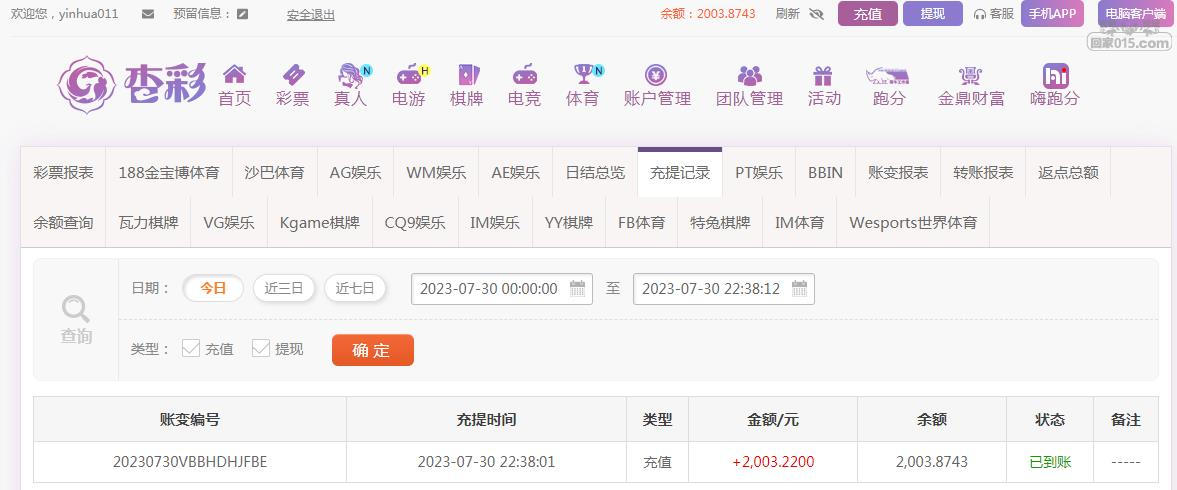
Task: Open customer service headset icon
Action: pos(979,14)
